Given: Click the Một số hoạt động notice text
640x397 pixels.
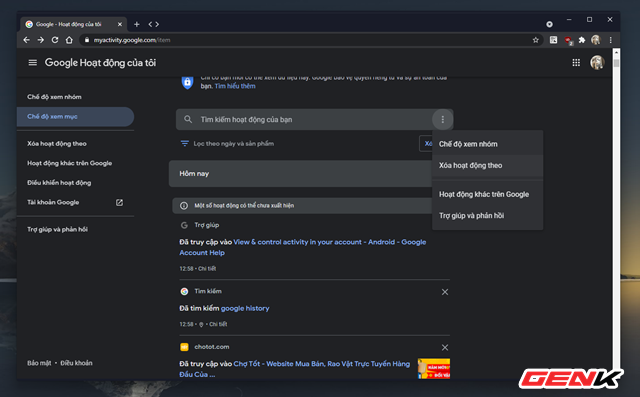Looking at the screenshot, I should [x=244, y=206].
